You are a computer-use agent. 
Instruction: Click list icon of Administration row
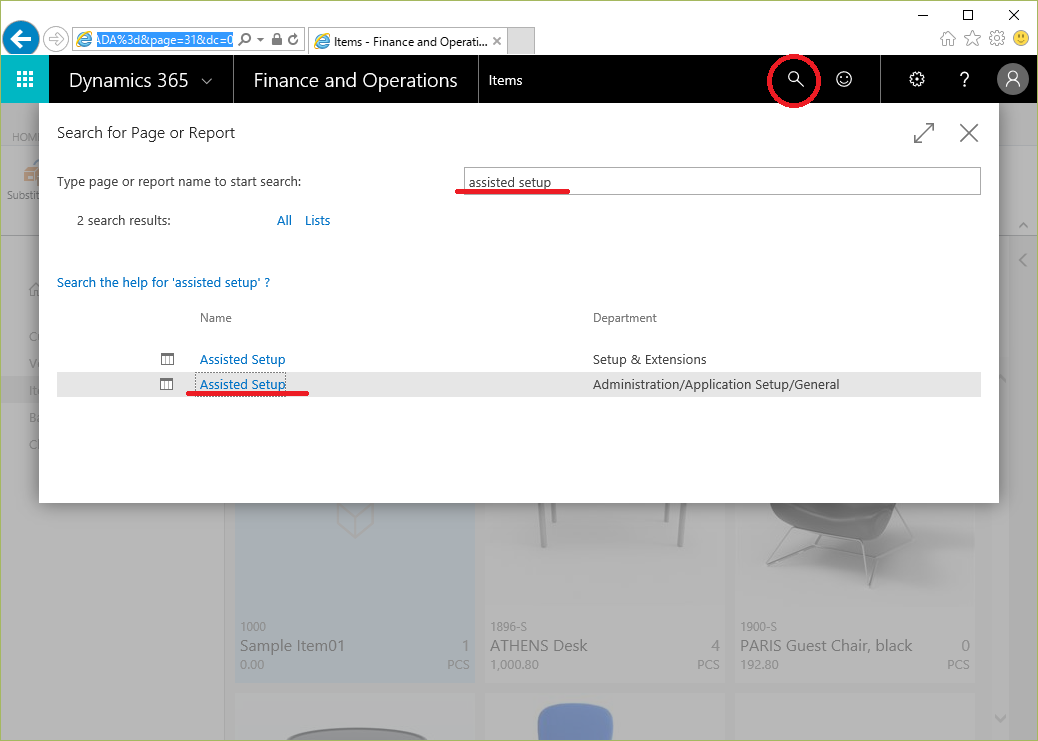(x=167, y=385)
